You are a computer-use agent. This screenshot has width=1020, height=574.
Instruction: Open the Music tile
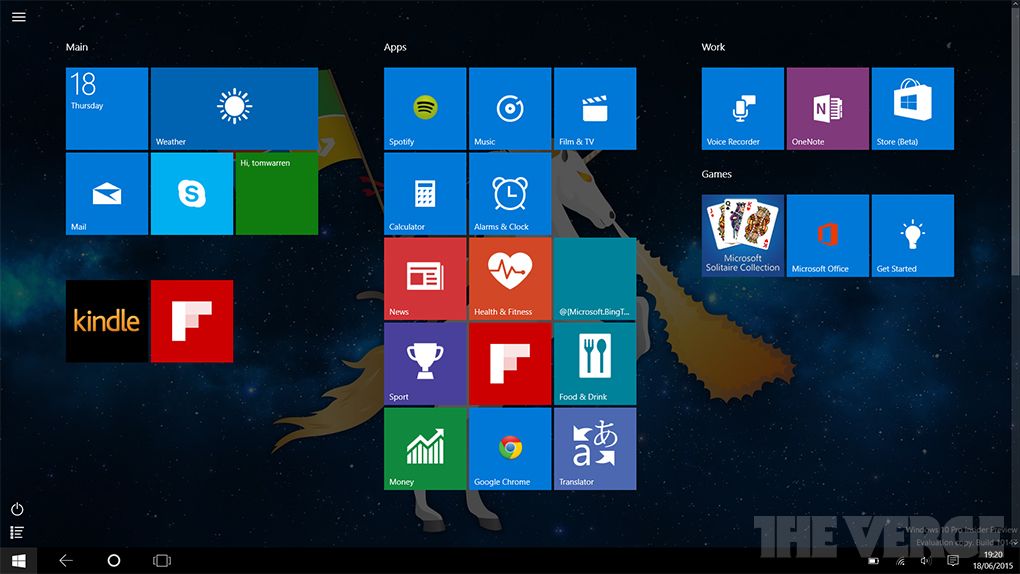point(510,109)
